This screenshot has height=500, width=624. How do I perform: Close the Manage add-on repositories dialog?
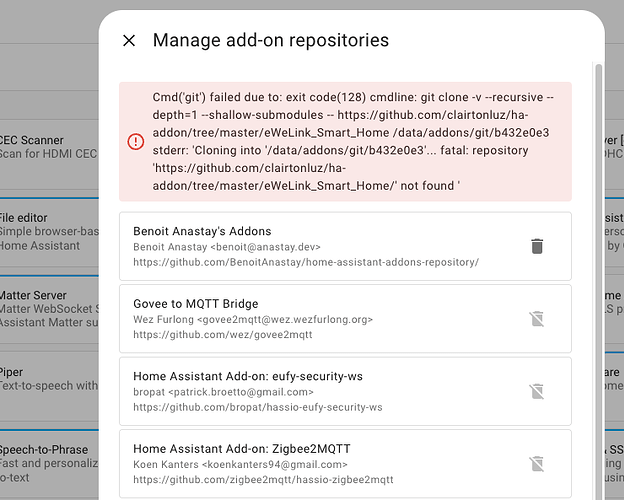129,40
